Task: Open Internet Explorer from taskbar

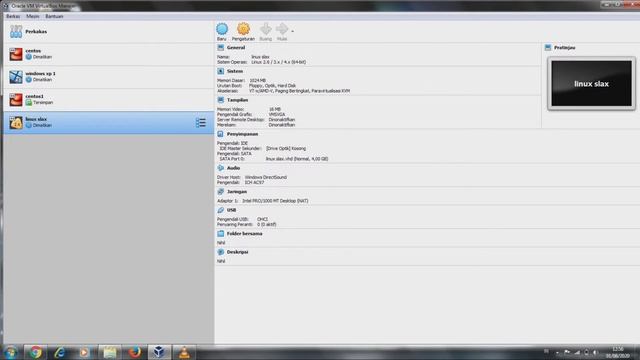Action: coord(60,352)
